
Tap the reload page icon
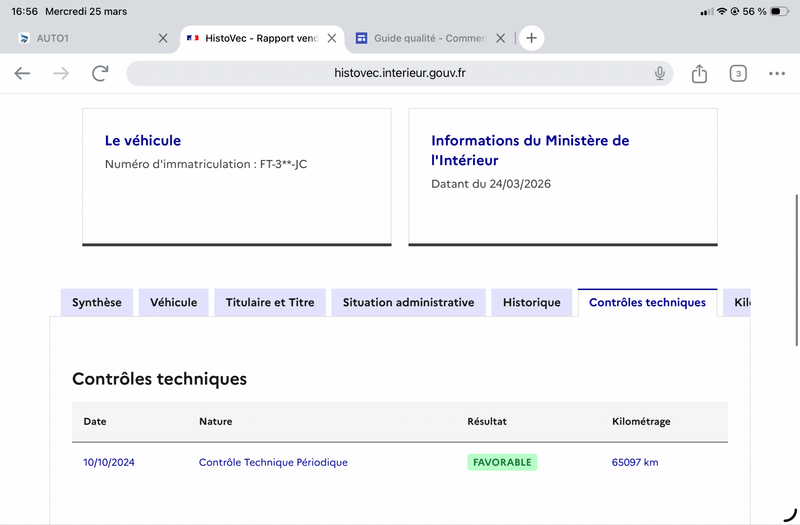(100, 73)
